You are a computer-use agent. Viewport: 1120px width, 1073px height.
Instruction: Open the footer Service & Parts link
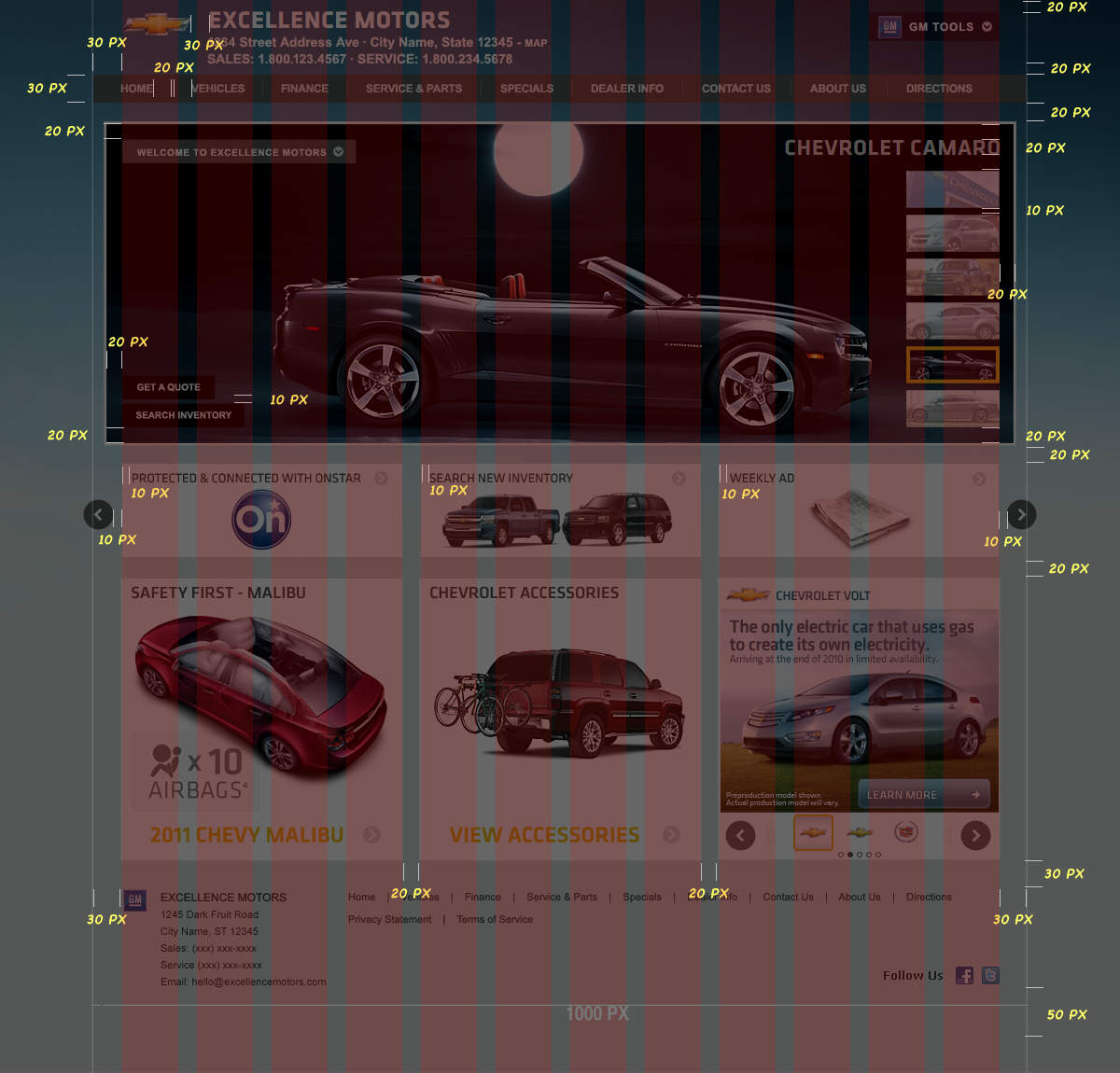pos(562,897)
